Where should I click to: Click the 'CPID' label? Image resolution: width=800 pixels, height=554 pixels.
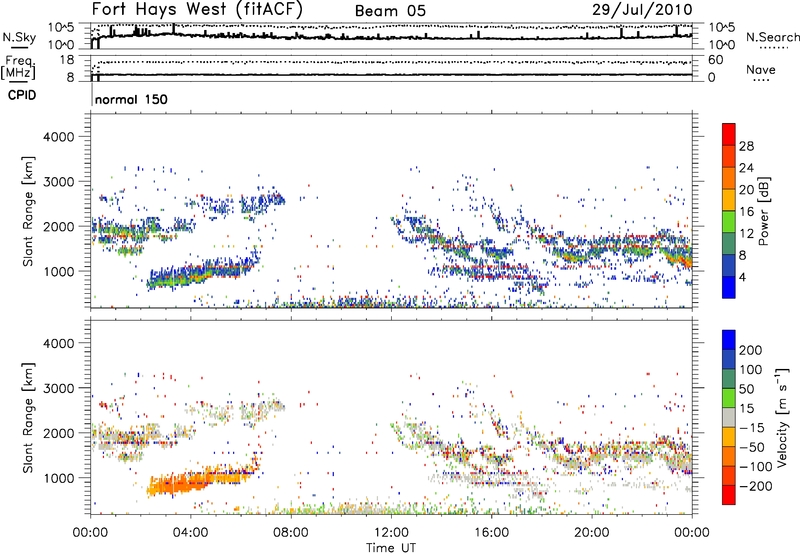click(21, 95)
